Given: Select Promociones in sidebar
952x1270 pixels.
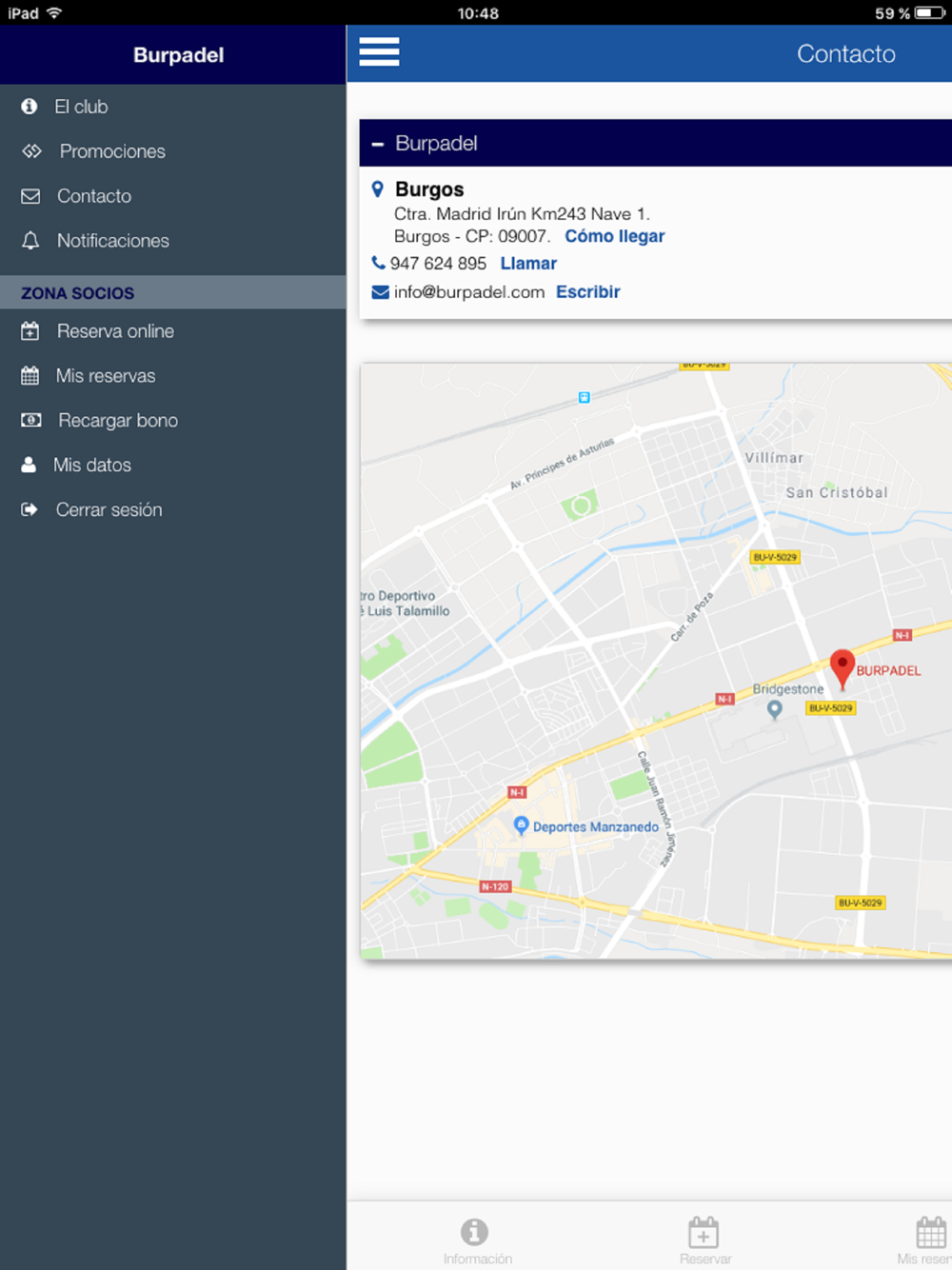Looking at the screenshot, I should [172, 151].
